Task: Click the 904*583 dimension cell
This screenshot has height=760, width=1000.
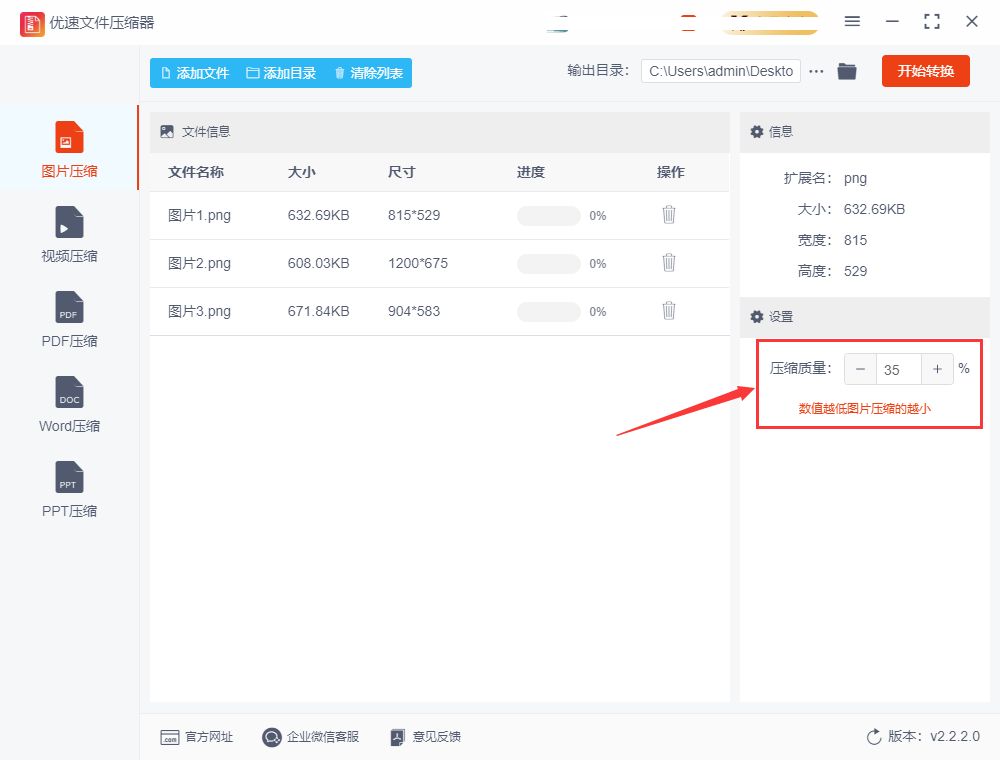Action: [x=414, y=311]
